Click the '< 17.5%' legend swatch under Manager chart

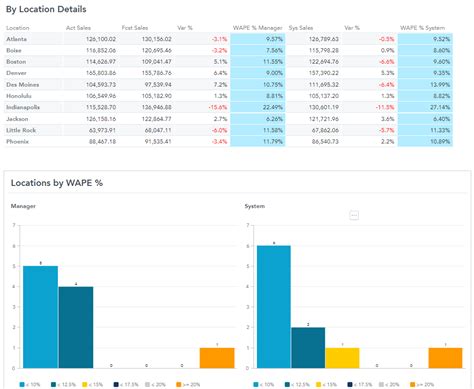116,385
